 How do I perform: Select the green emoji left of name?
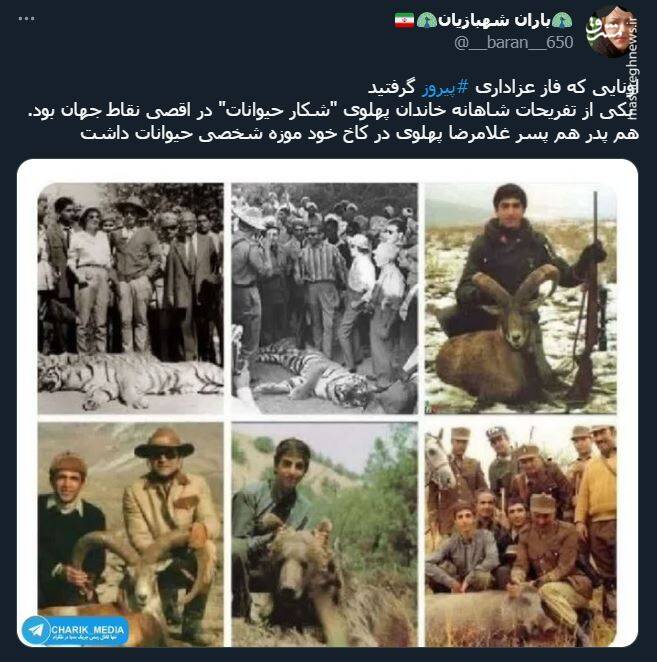point(426,20)
